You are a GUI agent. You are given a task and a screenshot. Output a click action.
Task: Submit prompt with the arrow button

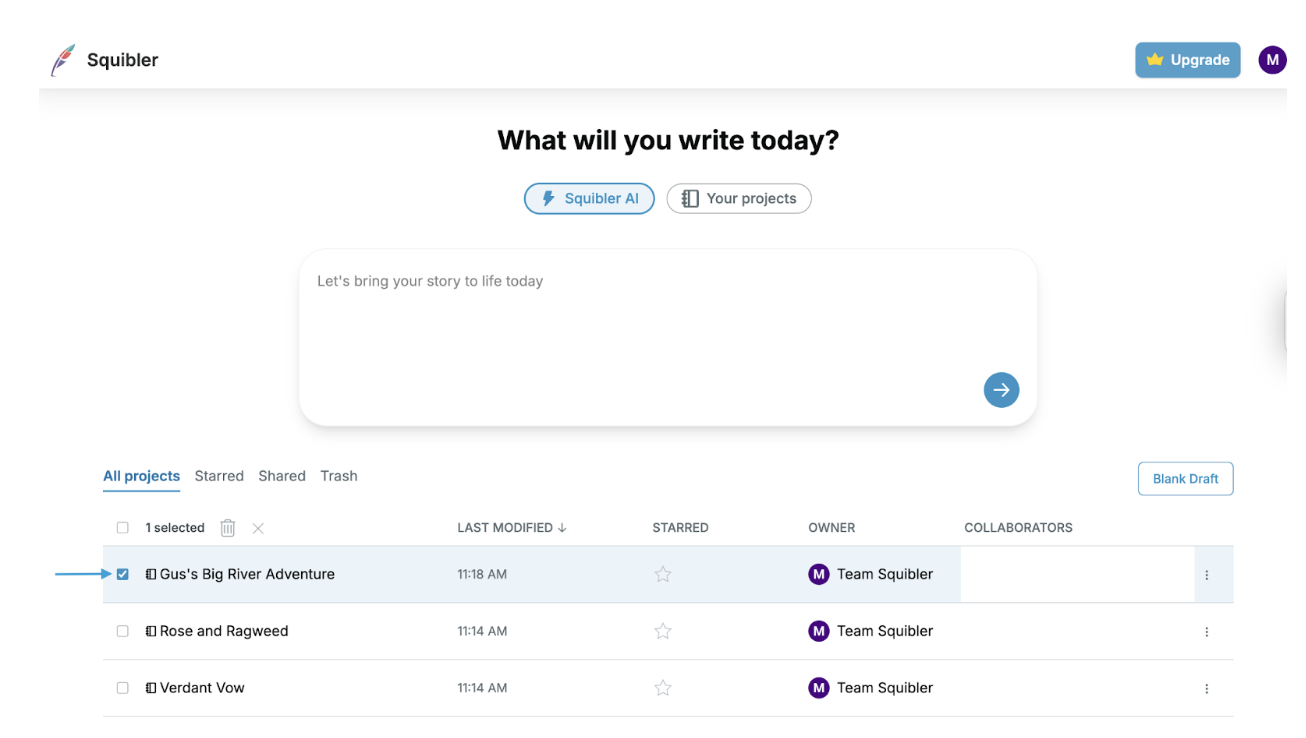1001,390
